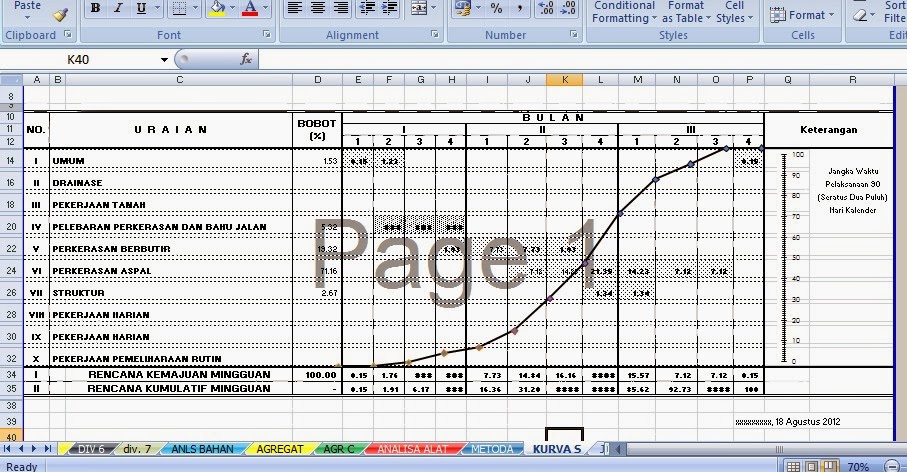Go to previous sheet tab arrow

click(x=21, y=448)
